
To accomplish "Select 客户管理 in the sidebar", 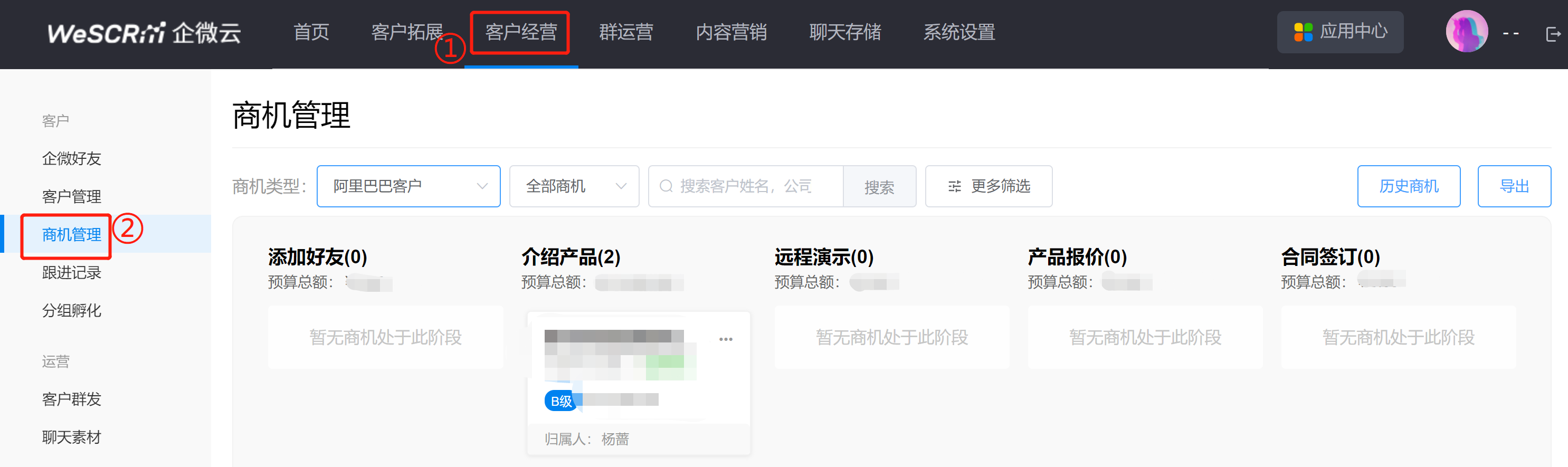I will [71, 197].
